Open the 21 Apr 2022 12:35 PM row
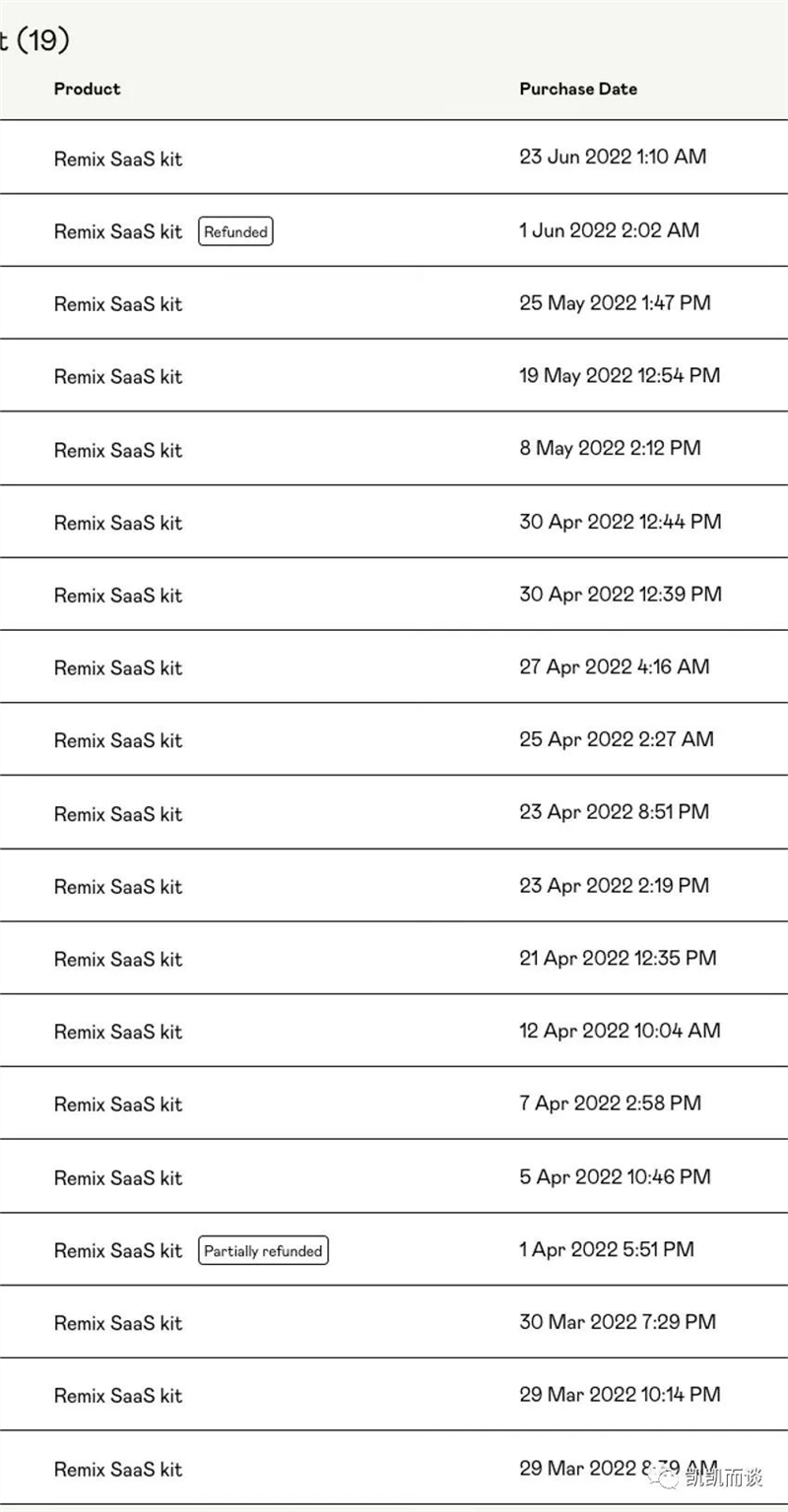Screen dimensions: 788x1512 [x=394, y=958]
